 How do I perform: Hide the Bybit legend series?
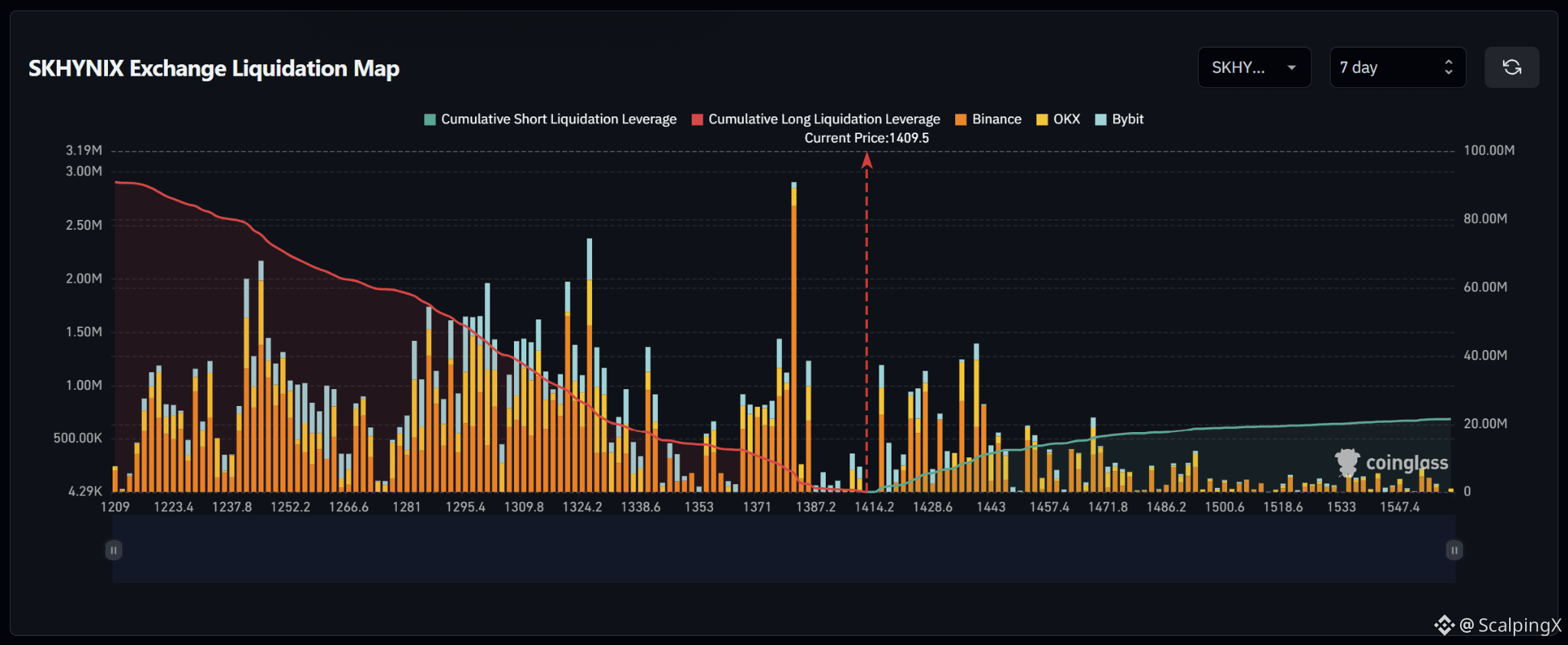[x=1119, y=120]
